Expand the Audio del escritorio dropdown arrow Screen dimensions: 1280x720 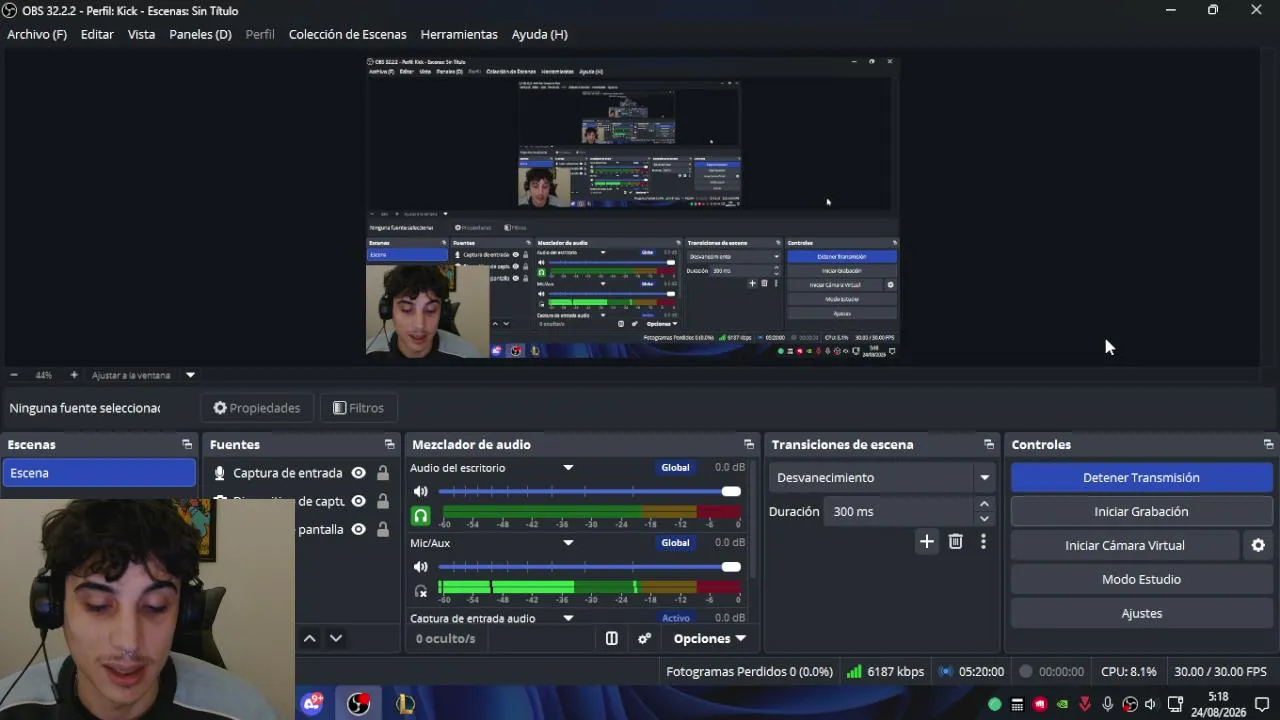(568, 468)
